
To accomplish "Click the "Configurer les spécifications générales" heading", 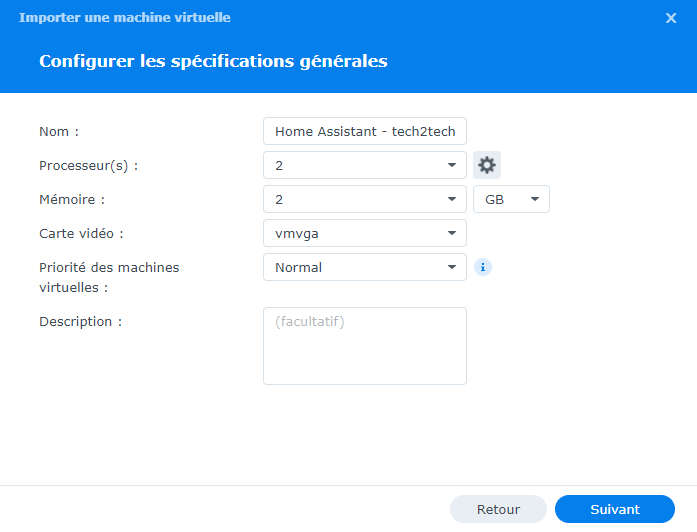I will point(213,61).
